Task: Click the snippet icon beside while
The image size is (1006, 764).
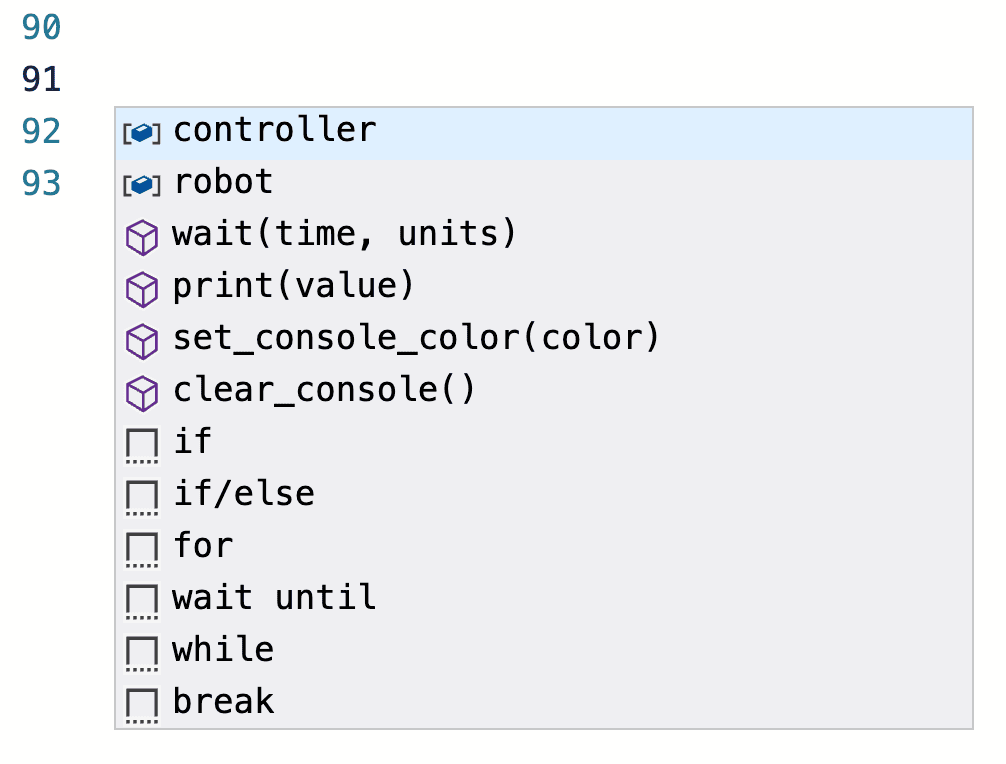Action: [x=141, y=649]
